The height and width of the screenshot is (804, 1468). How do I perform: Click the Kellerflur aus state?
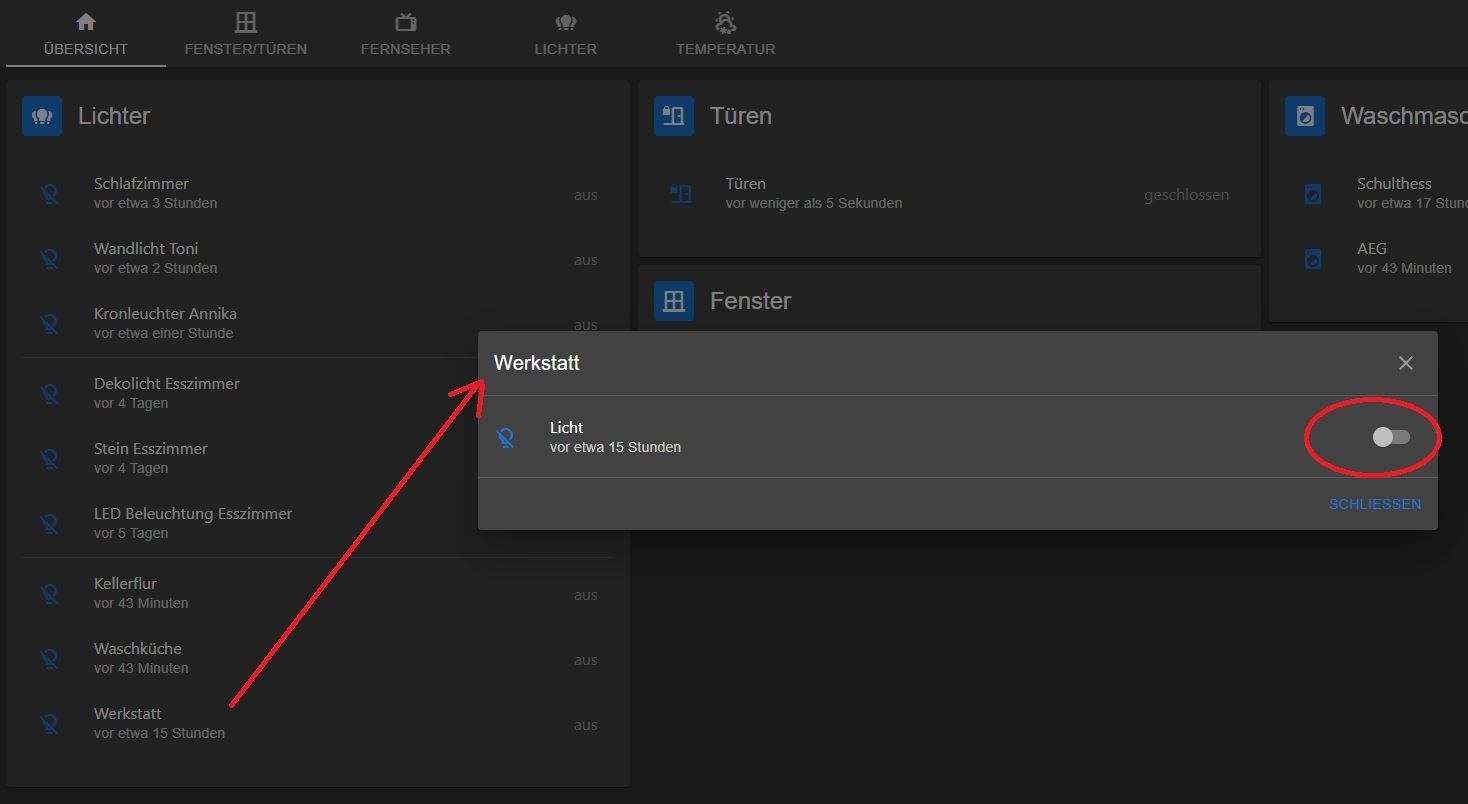585,595
